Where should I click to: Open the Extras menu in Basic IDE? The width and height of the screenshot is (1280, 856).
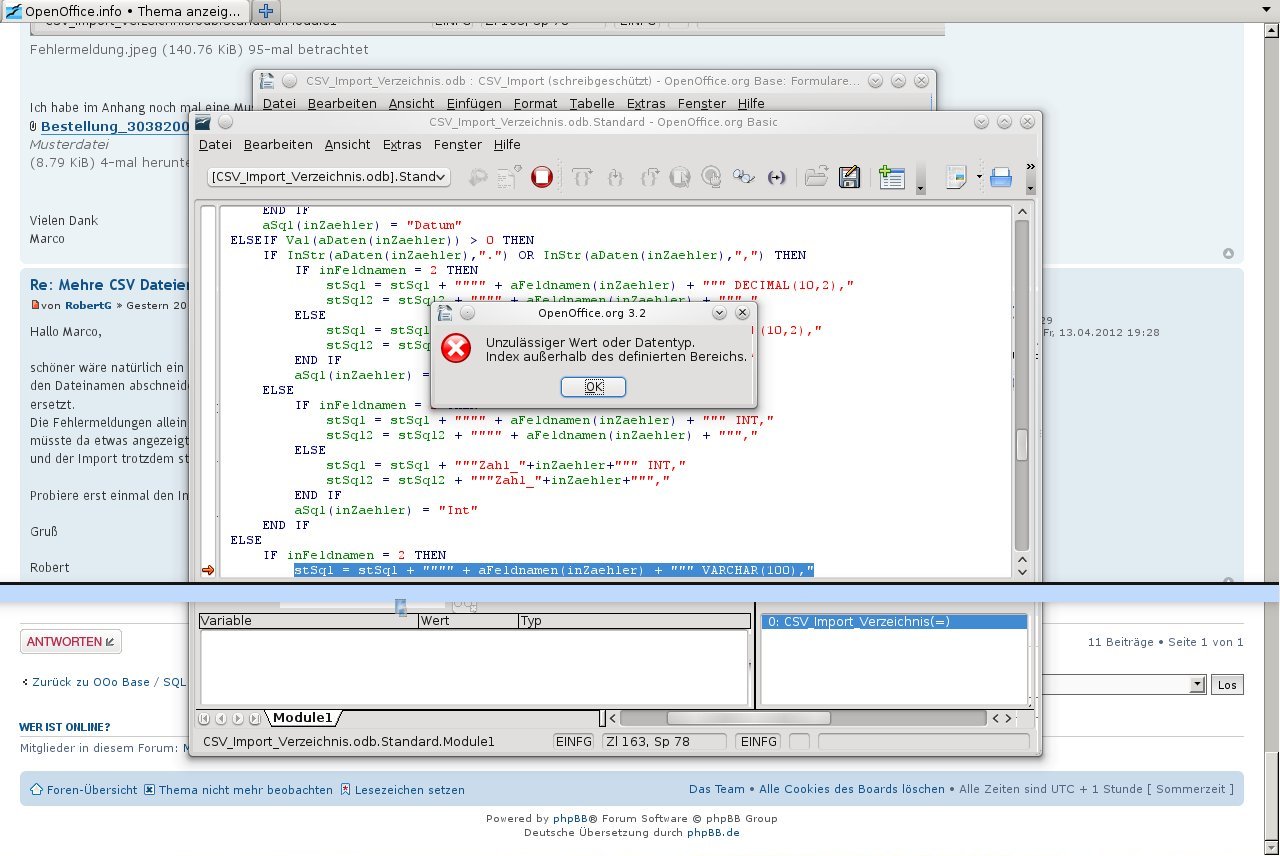402,144
